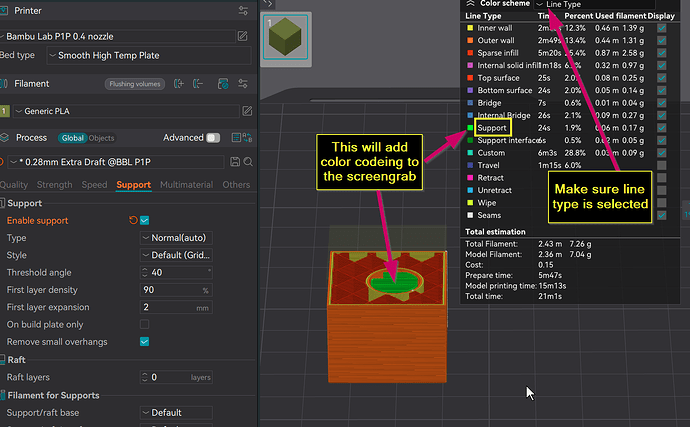The width and height of the screenshot is (690, 427).
Task: Open the process parameter table icon
Action: pyautogui.click(x=236, y=138)
